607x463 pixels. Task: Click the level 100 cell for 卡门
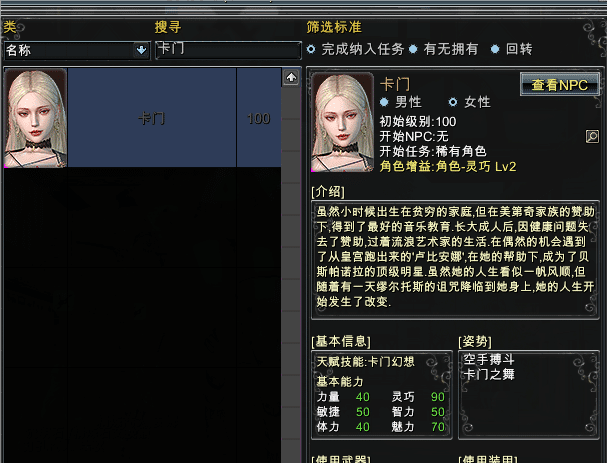point(259,118)
